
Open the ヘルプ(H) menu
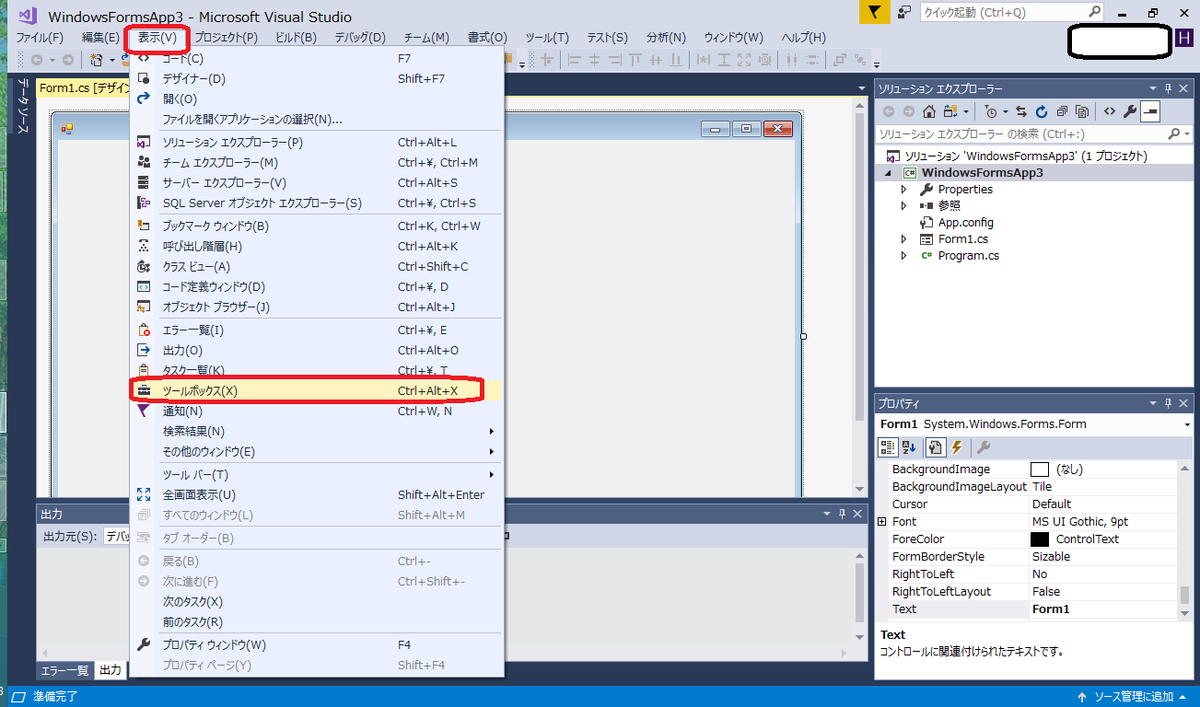click(803, 37)
